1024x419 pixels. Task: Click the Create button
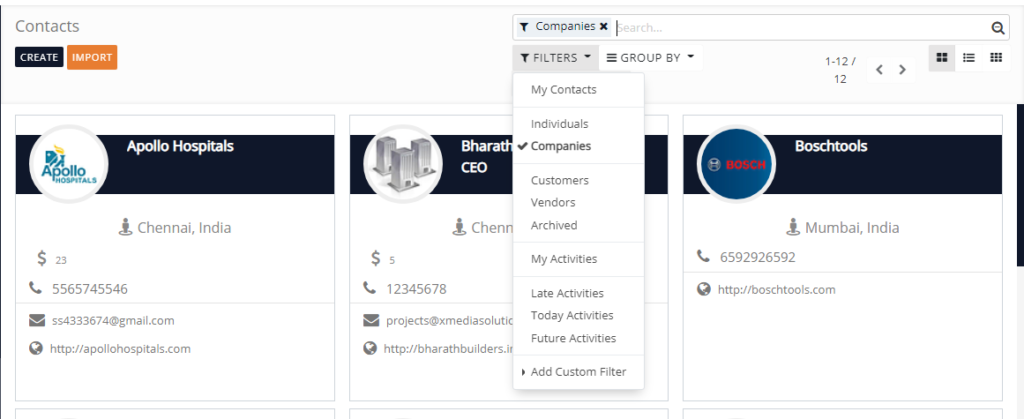39,57
